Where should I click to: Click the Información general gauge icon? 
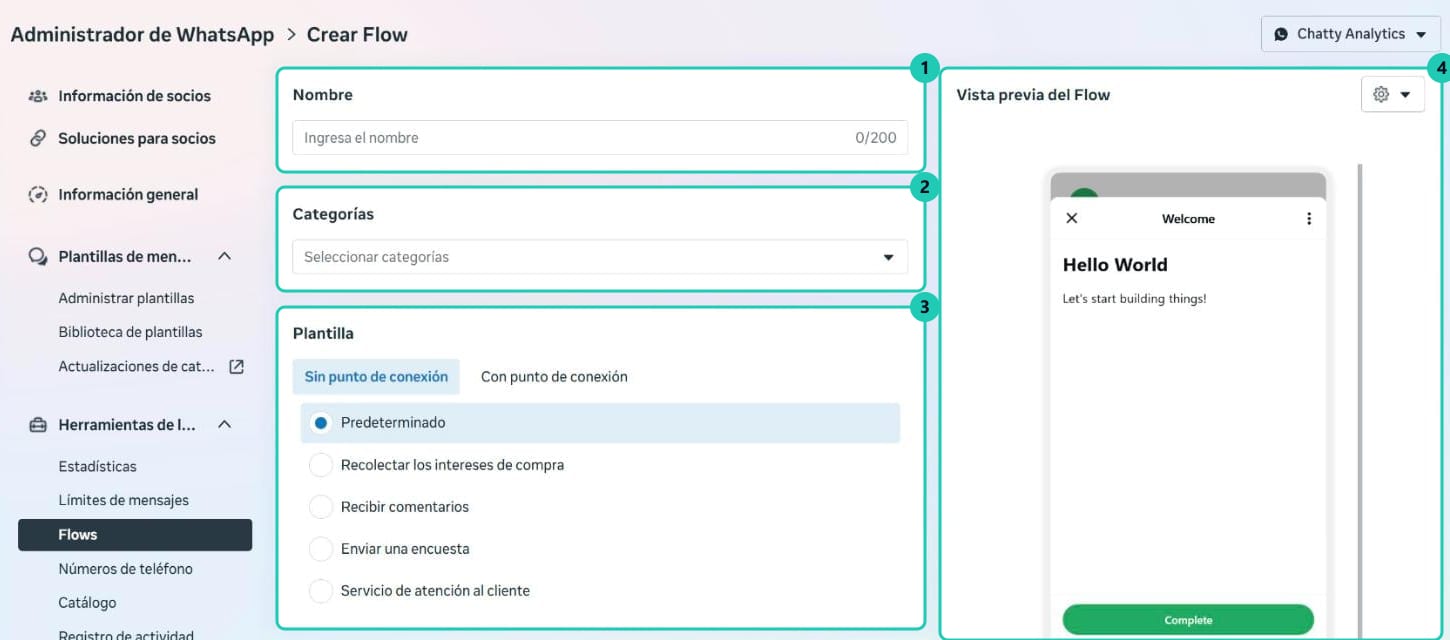pyautogui.click(x=38, y=194)
